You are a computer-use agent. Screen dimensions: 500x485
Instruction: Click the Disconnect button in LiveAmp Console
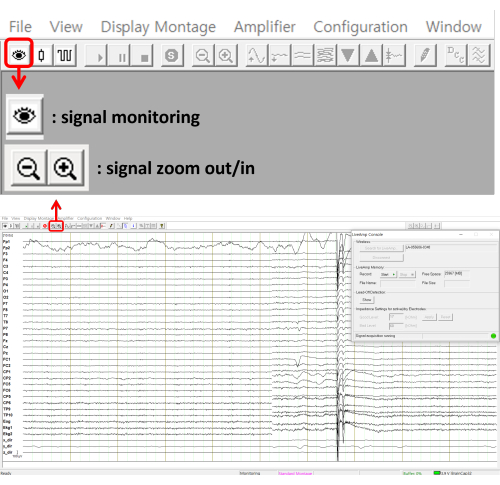(x=381, y=258)
